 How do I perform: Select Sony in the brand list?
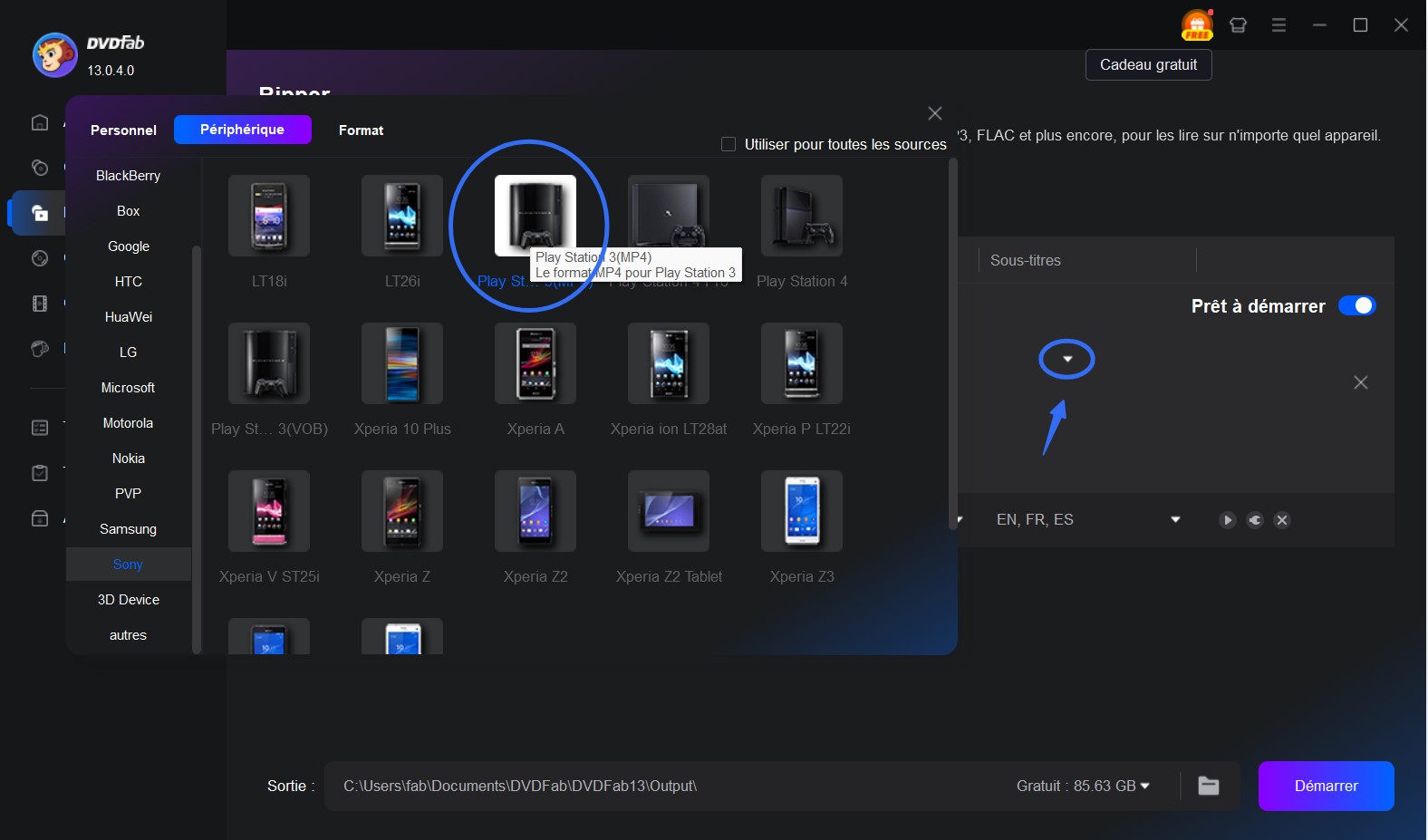128,565
